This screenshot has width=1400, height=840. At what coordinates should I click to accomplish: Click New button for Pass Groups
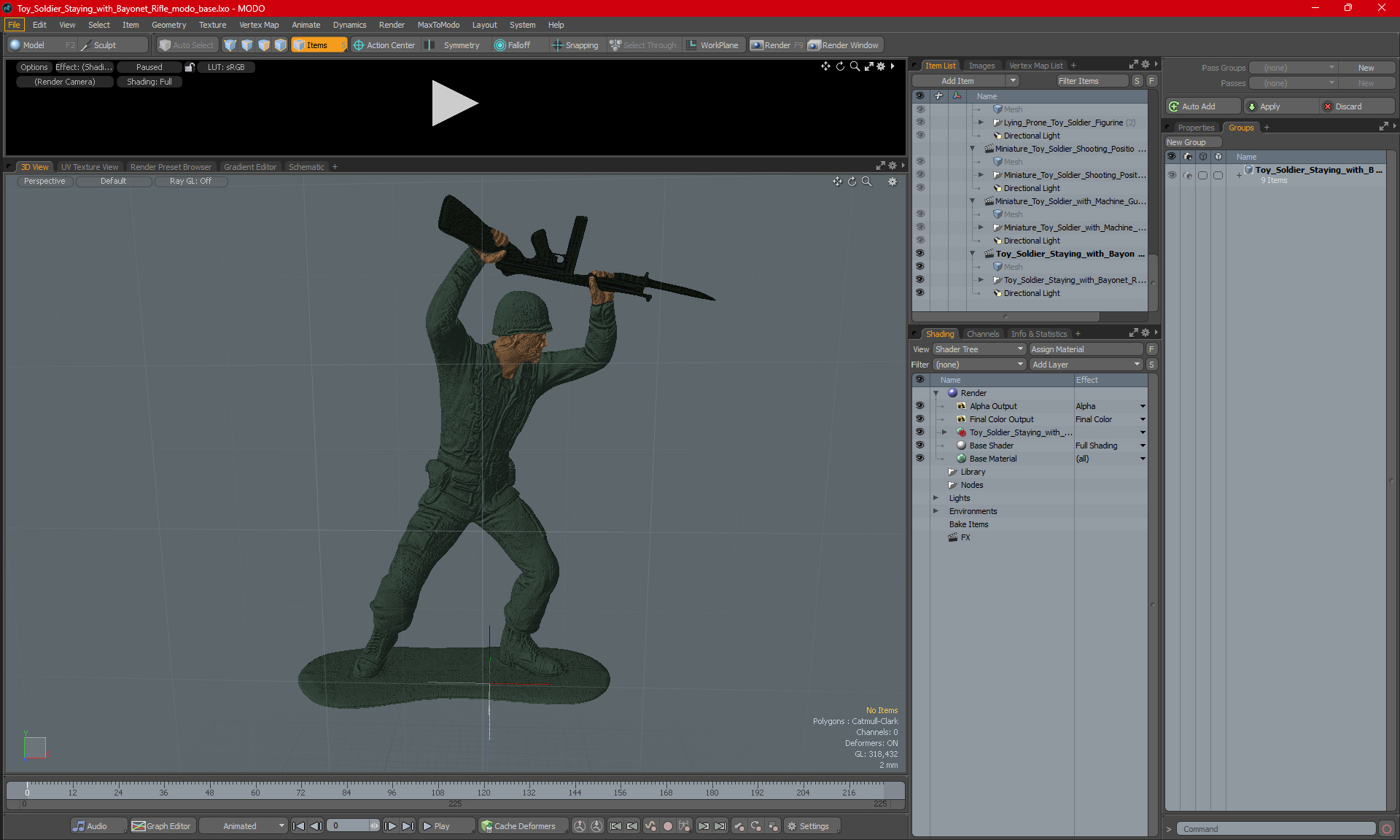pos(1366,68)
